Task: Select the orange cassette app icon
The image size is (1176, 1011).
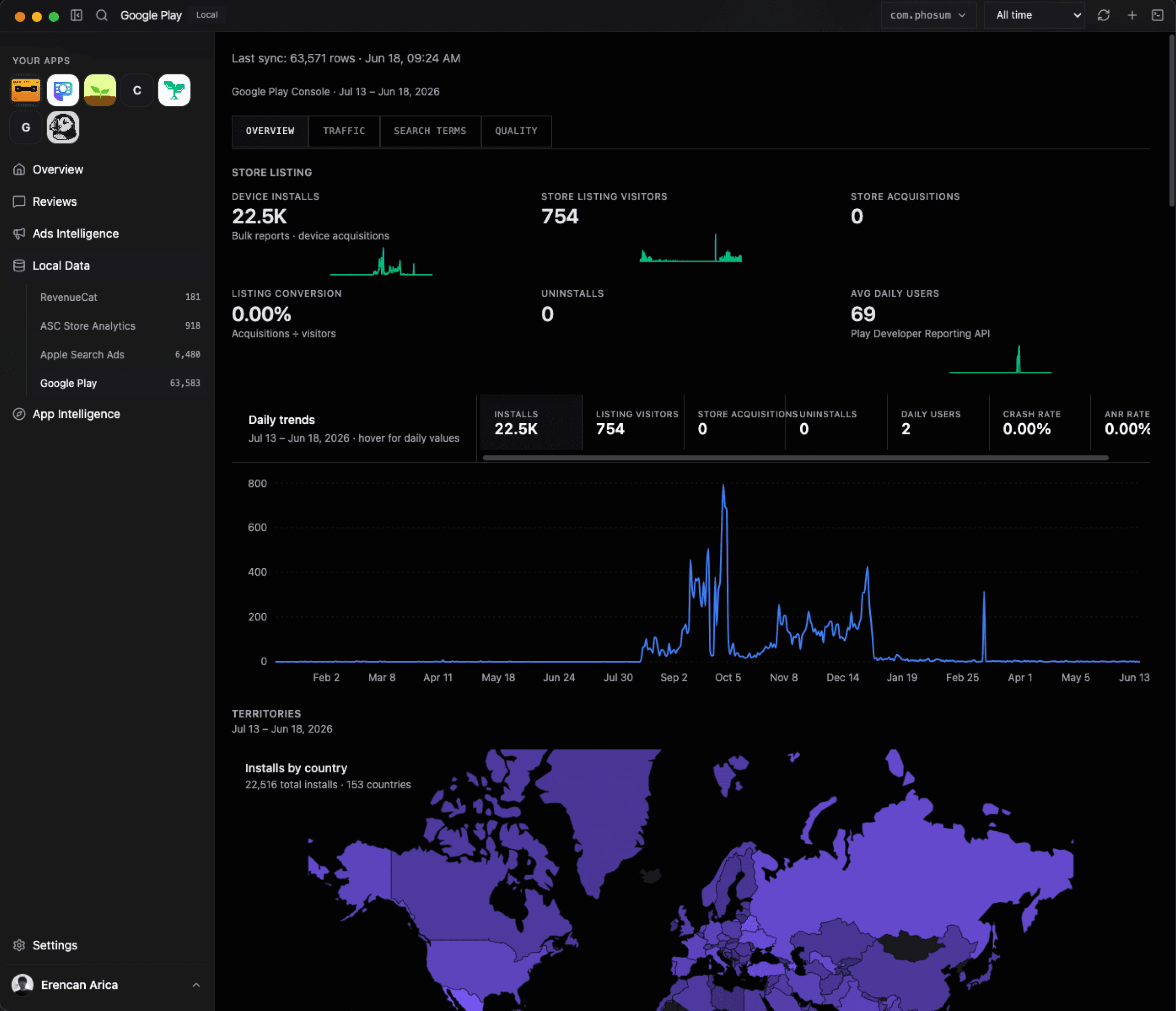Action: [x=26, y=90]
